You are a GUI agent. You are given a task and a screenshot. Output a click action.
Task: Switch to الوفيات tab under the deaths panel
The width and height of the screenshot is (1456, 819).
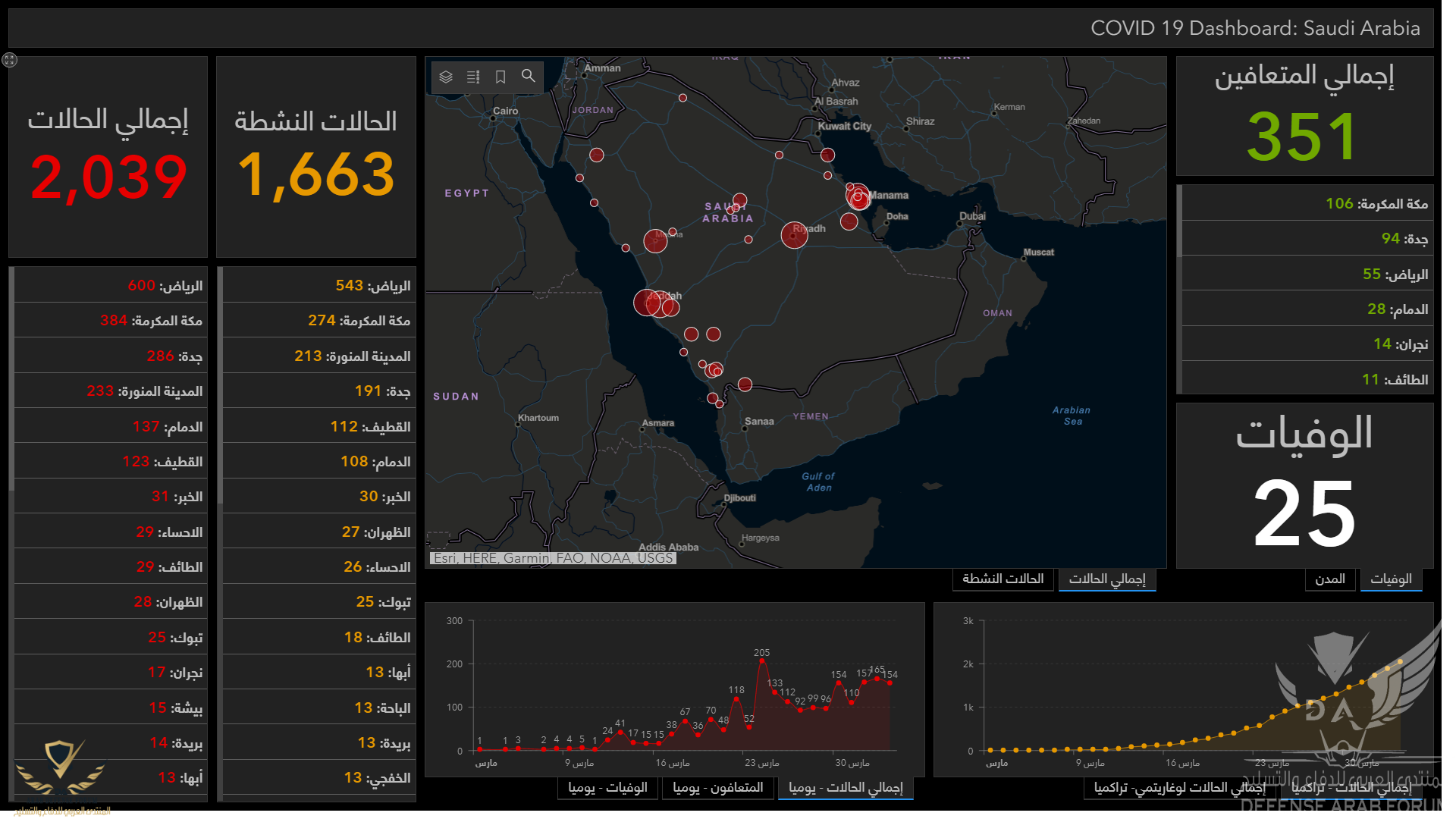[1391, 579]
